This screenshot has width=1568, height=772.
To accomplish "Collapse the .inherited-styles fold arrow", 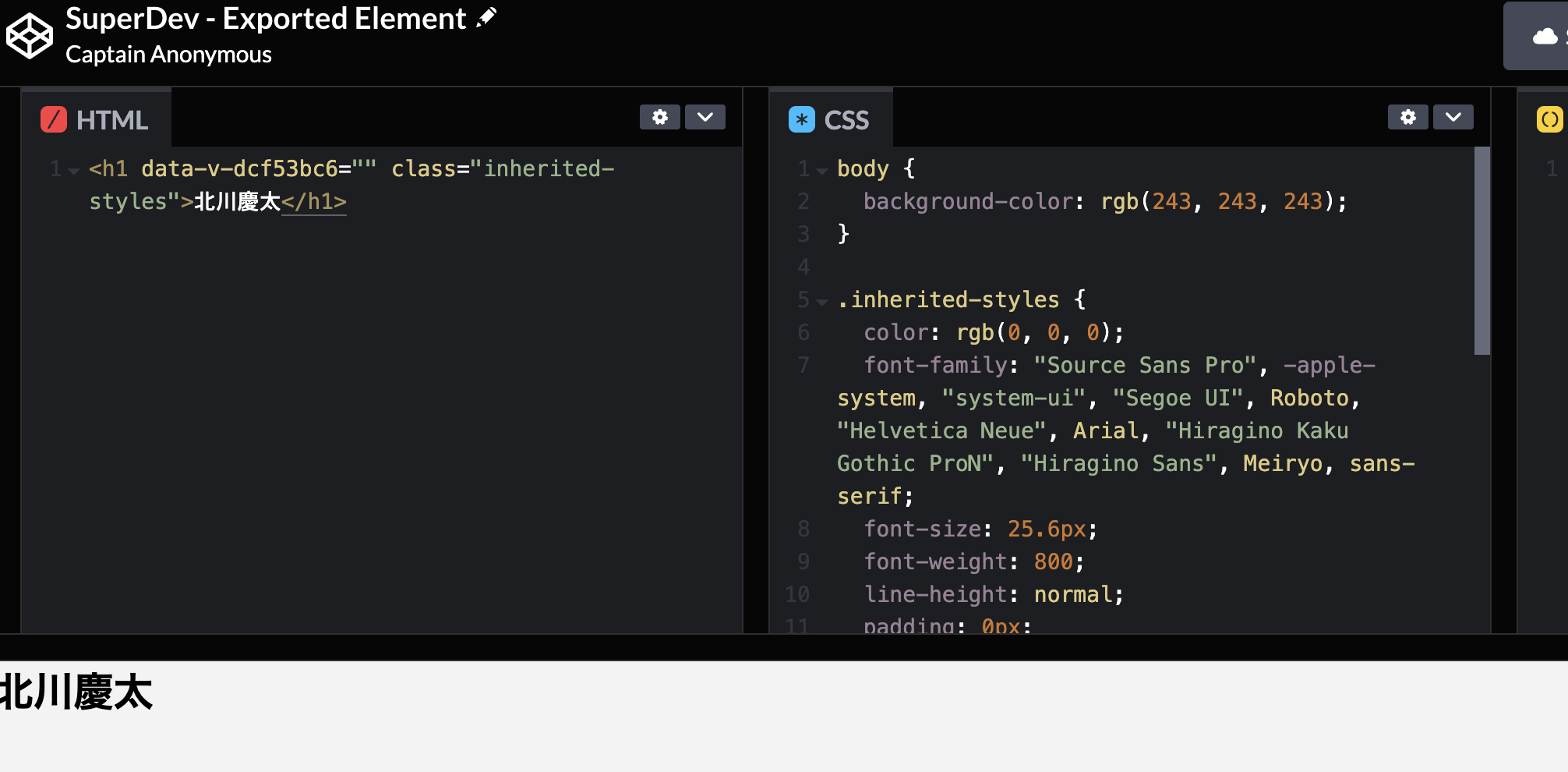I will (822, 302).
